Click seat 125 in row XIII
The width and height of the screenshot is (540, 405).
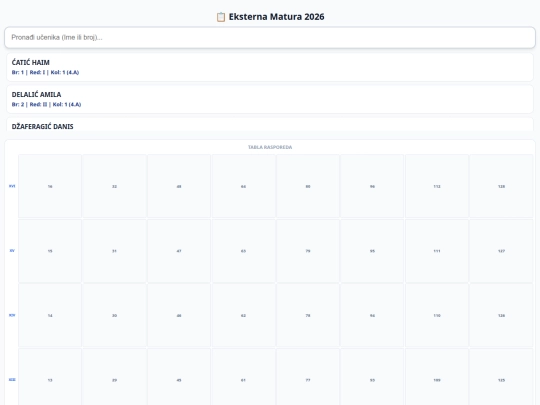(501, 377)
